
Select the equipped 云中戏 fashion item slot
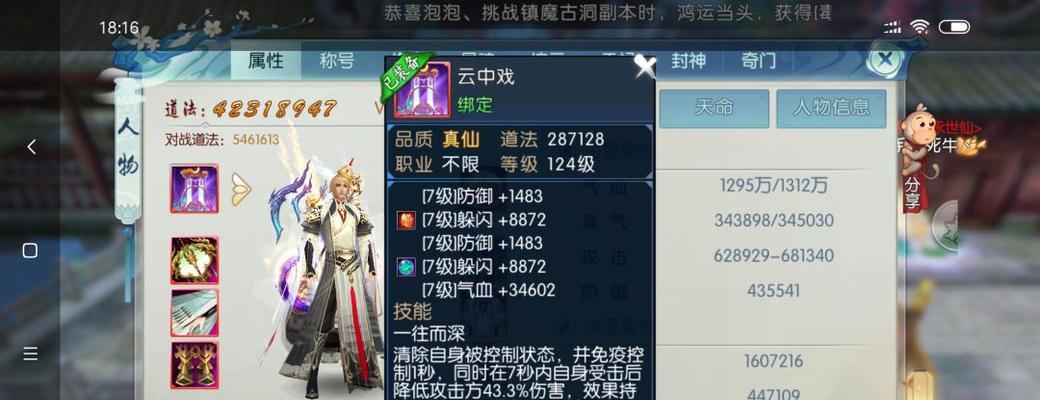tap(194, 189)
